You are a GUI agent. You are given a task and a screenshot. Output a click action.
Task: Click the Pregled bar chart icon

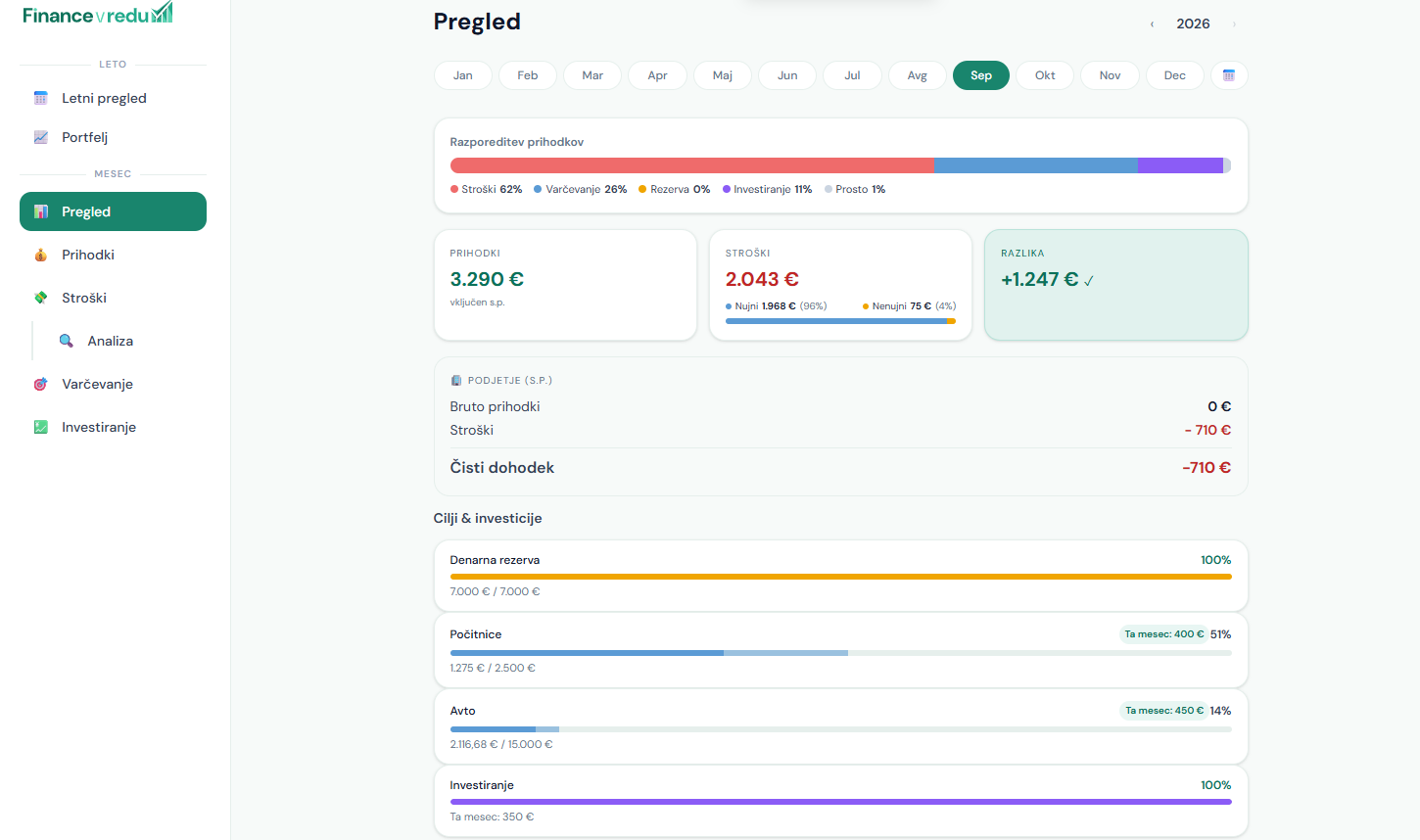41,211
